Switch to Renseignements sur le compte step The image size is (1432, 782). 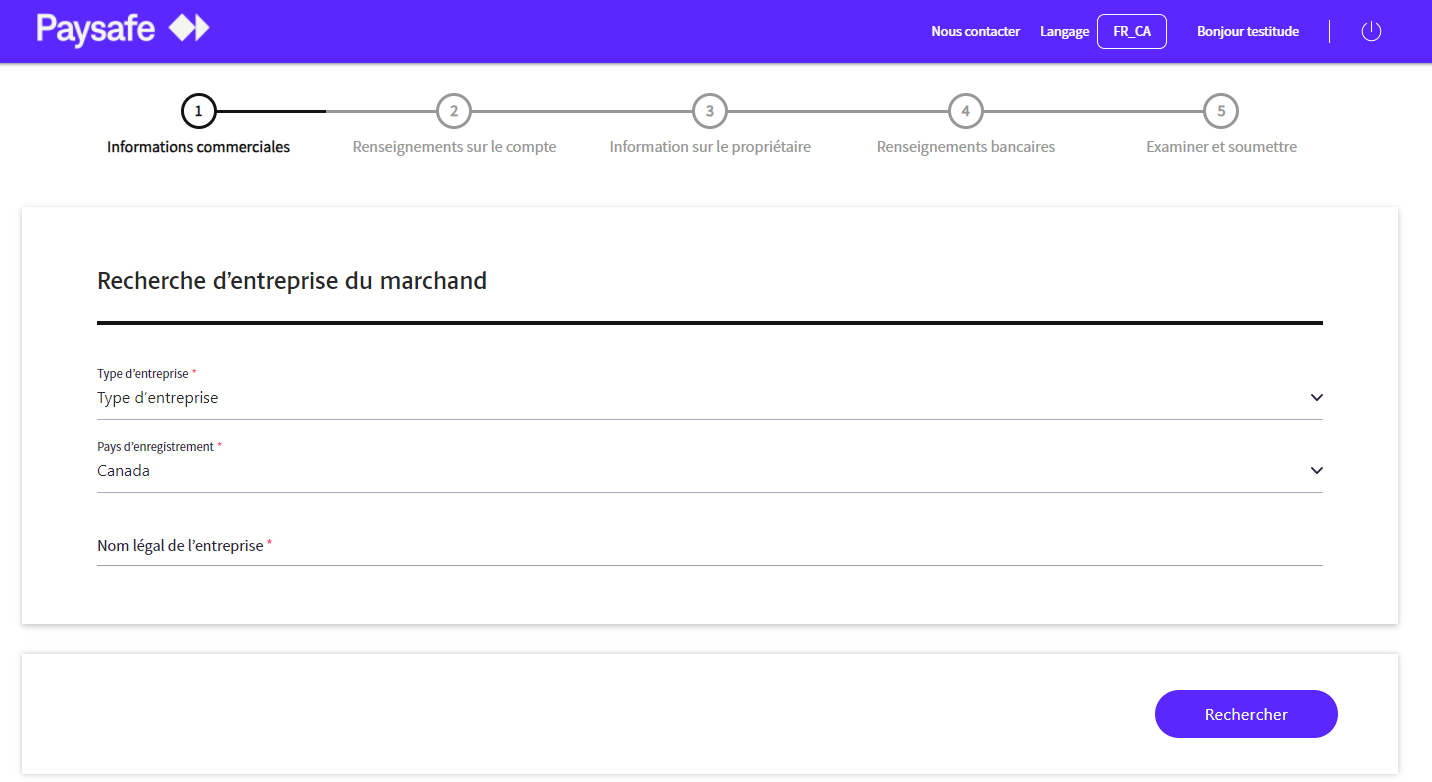pos(454,146)
